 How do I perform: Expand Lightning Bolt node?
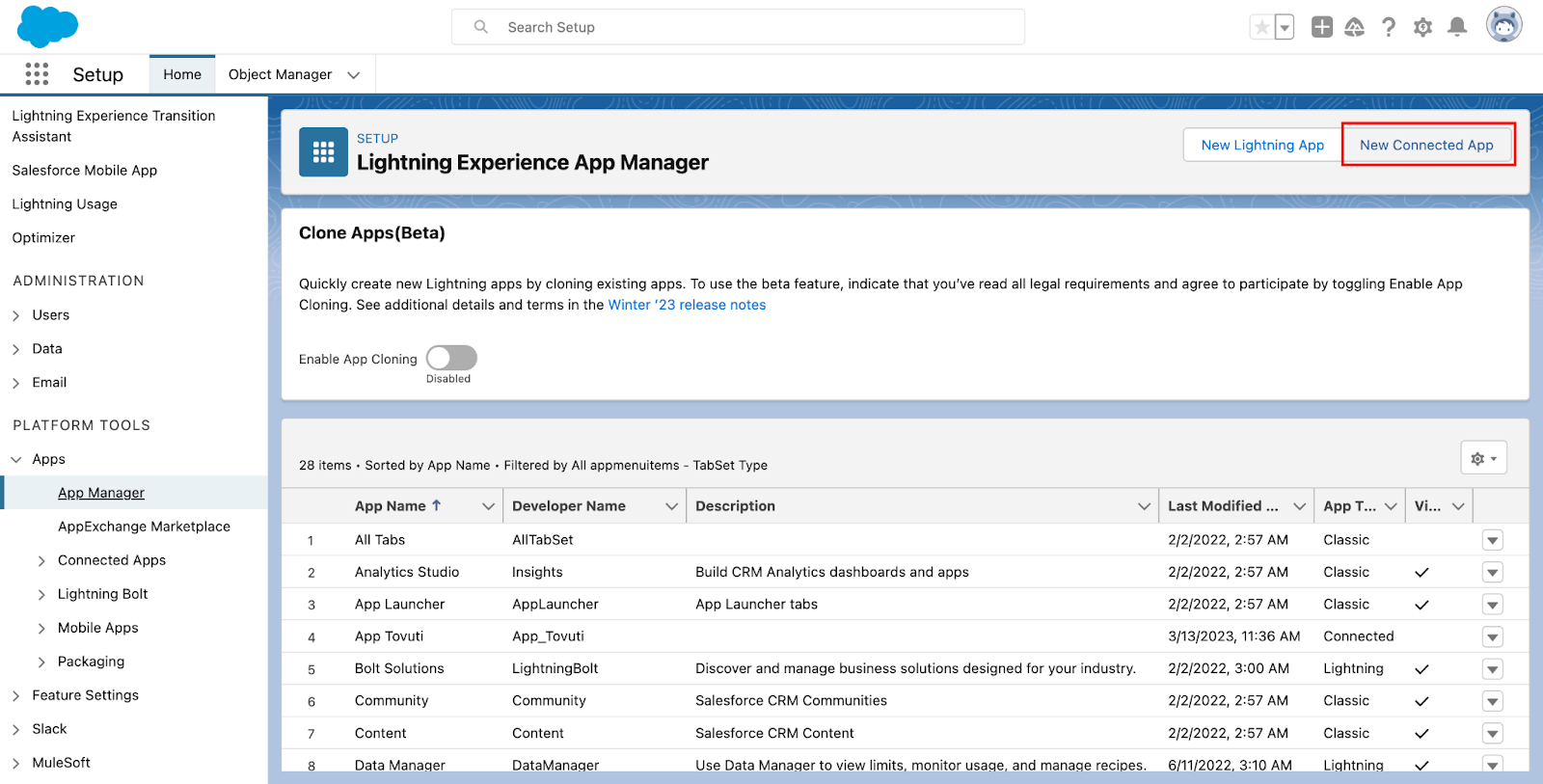(x=41, y=595)
